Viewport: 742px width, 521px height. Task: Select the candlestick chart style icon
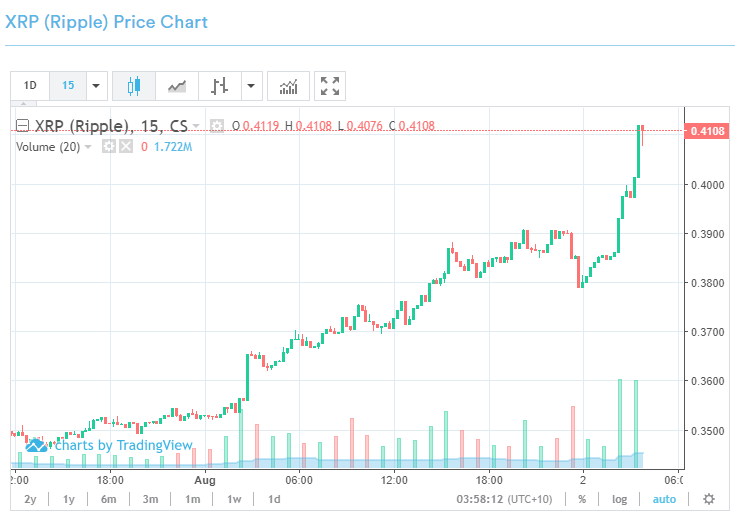click(134, 86)
